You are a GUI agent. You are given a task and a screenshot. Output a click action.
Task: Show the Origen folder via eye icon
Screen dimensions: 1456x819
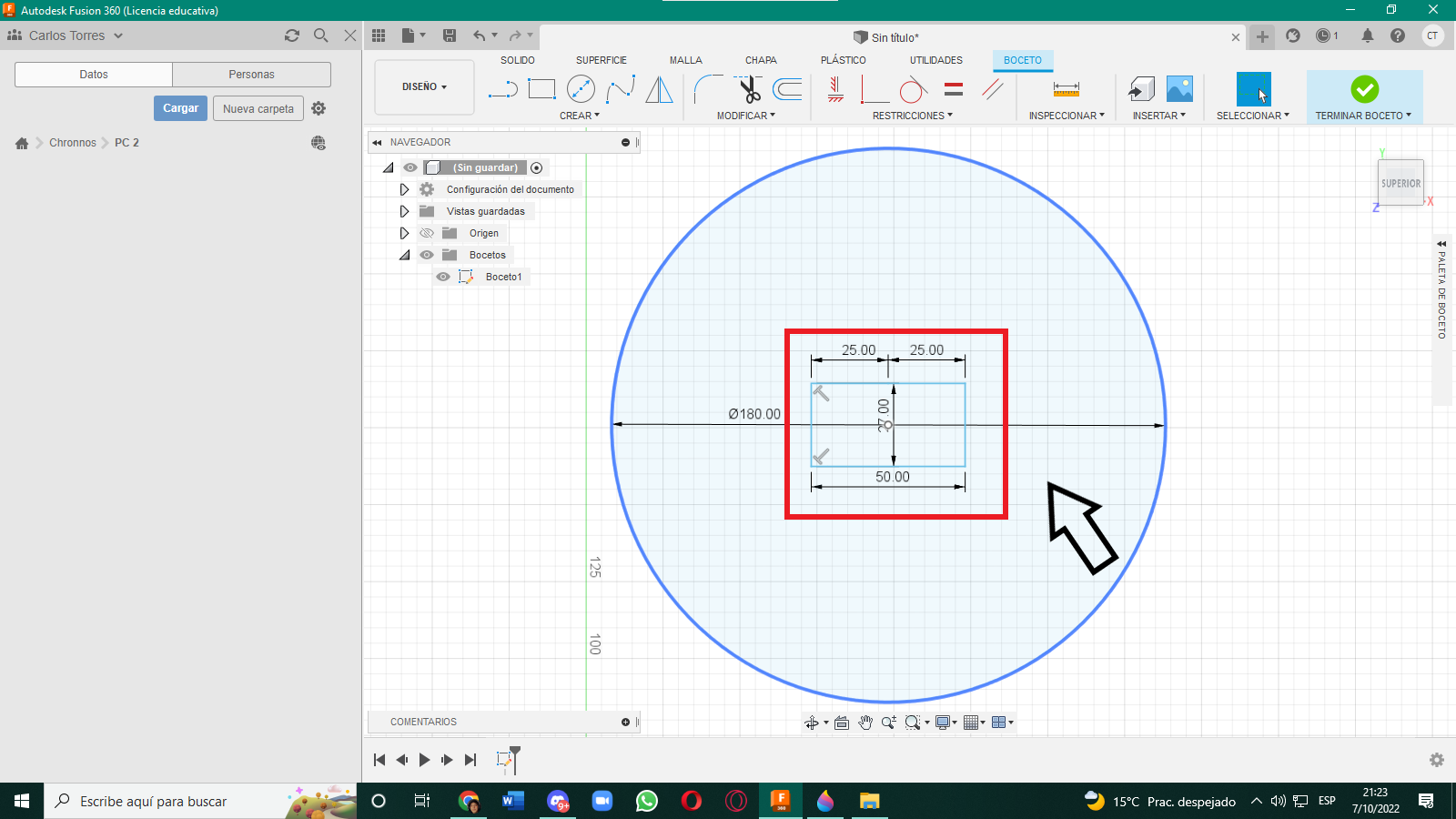tap(427, 233)
